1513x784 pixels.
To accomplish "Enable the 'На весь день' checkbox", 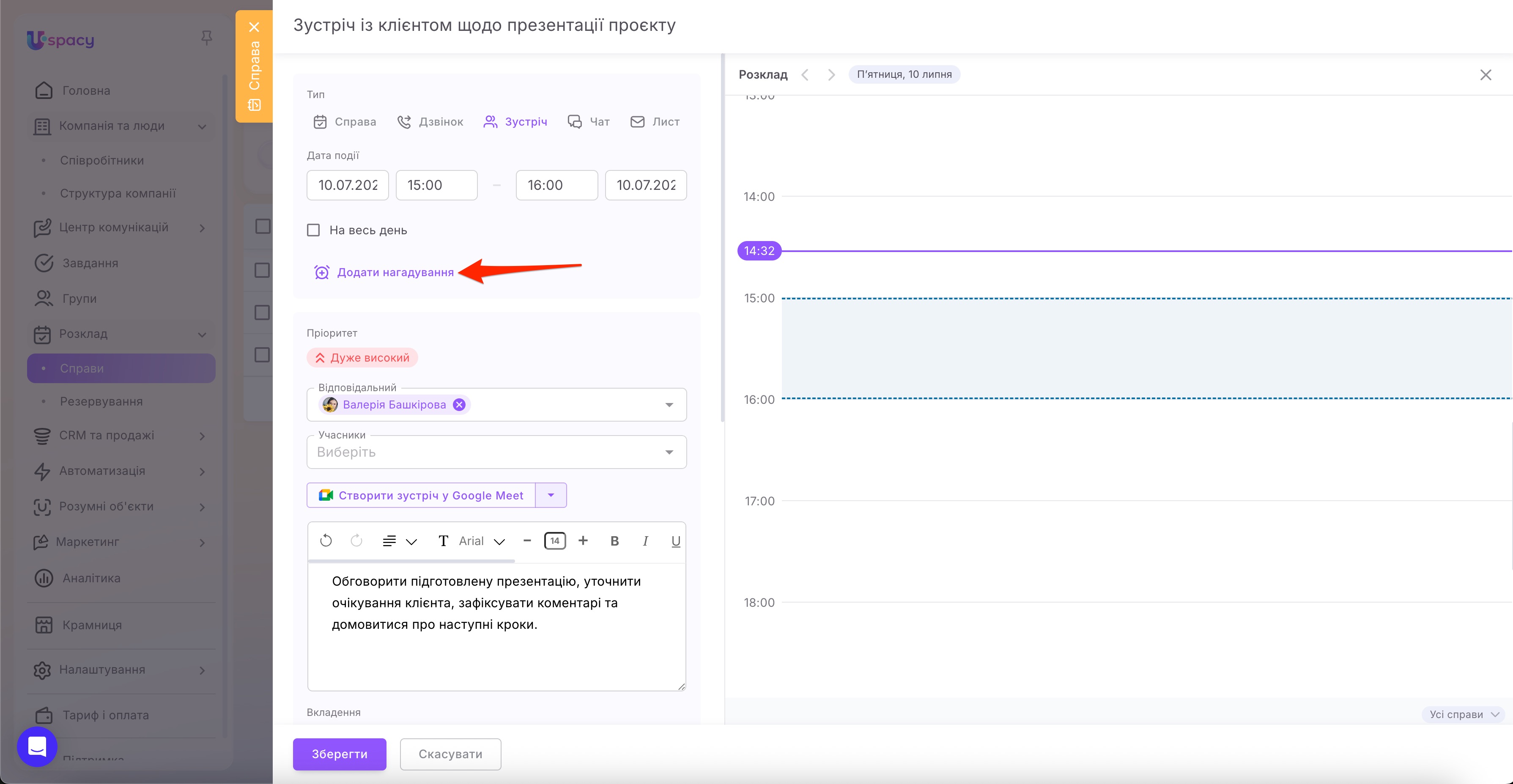I will point(314,230).
